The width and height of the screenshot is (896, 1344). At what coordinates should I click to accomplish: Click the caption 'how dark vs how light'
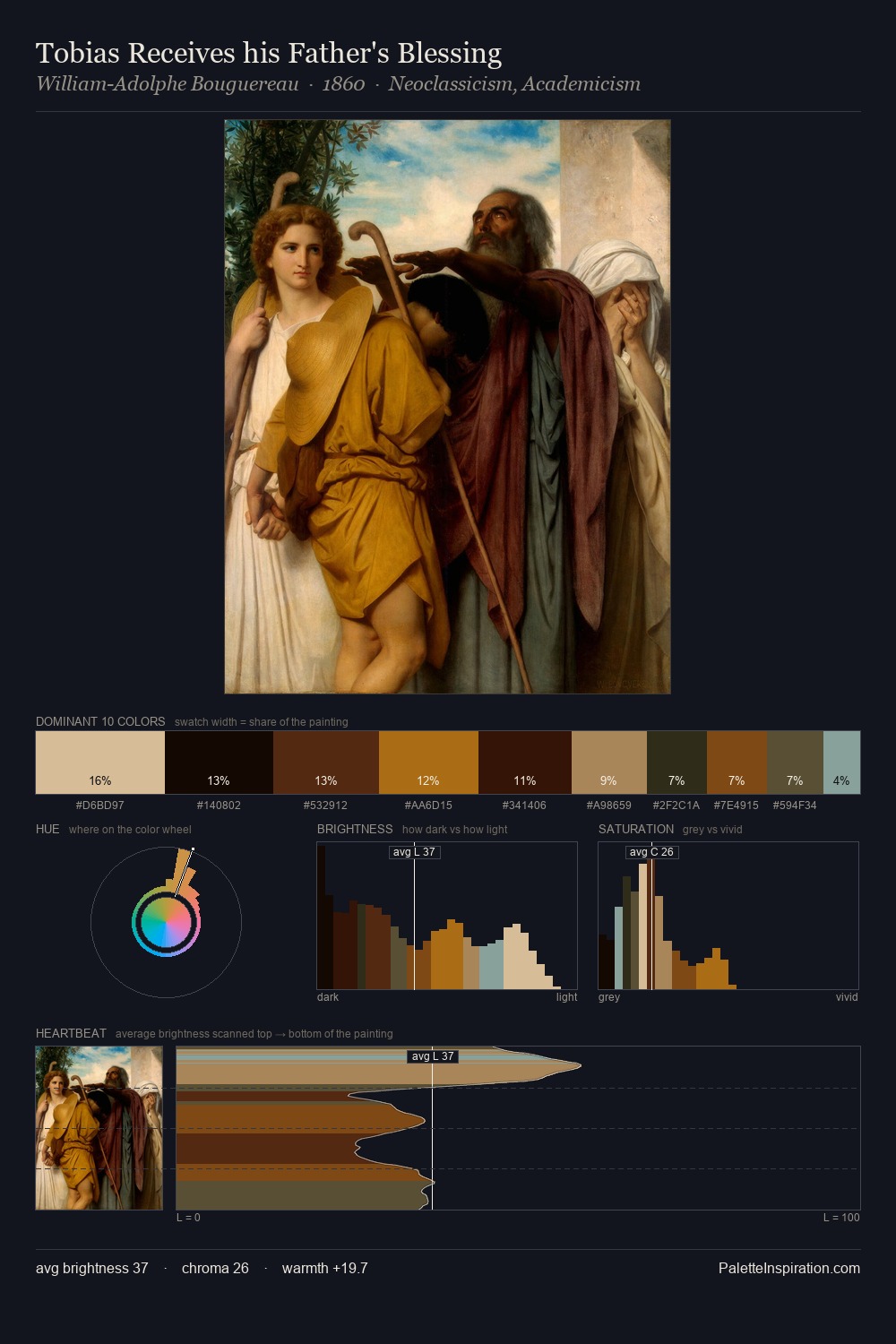455,830
